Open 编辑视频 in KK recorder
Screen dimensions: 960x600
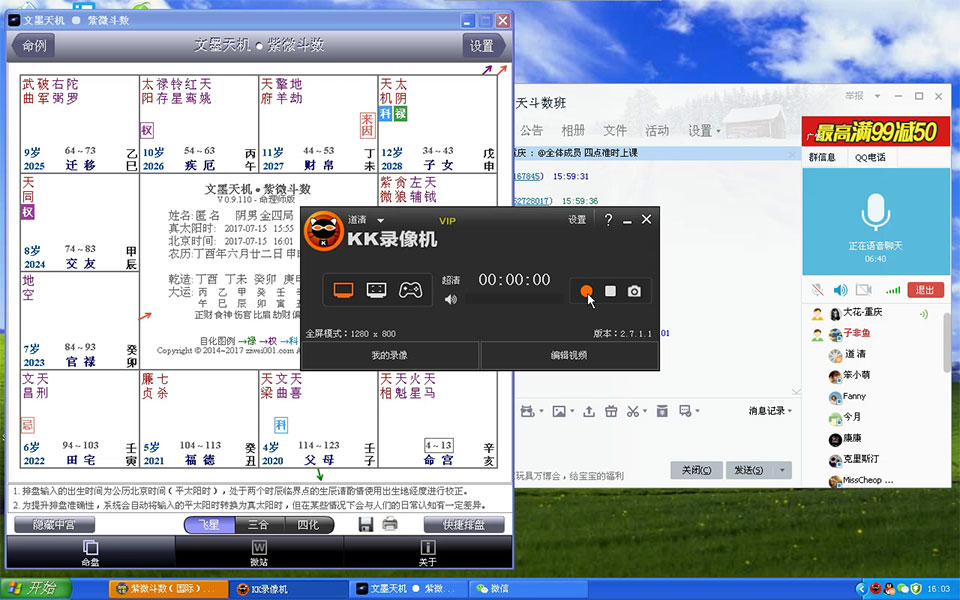click(x=569, y=355)
